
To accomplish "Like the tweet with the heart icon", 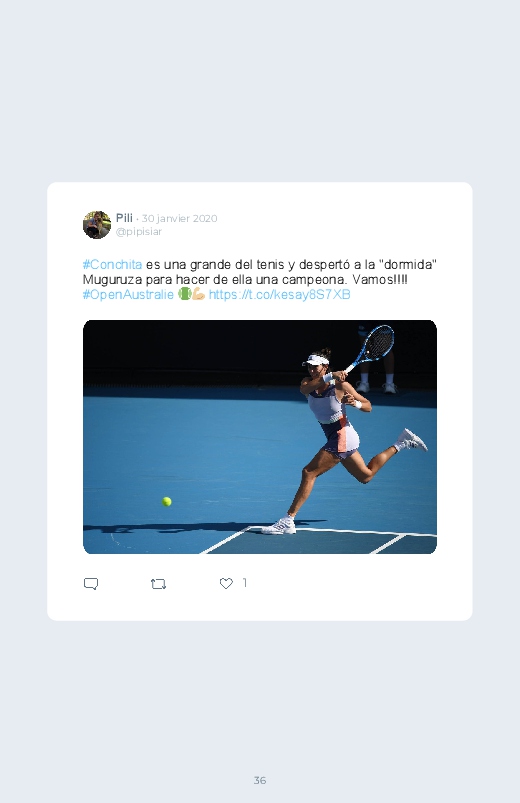I will (x=226, y=583).
